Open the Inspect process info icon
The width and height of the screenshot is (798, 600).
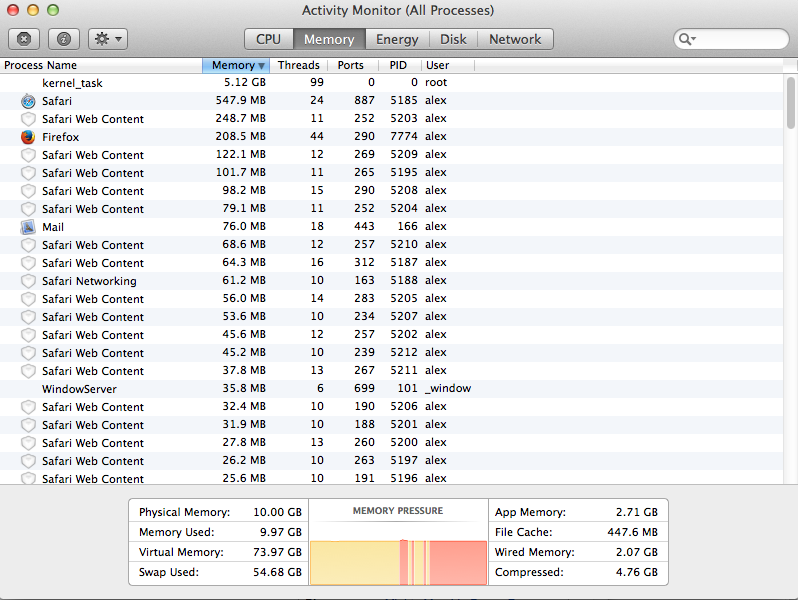(x=64, y=39)
